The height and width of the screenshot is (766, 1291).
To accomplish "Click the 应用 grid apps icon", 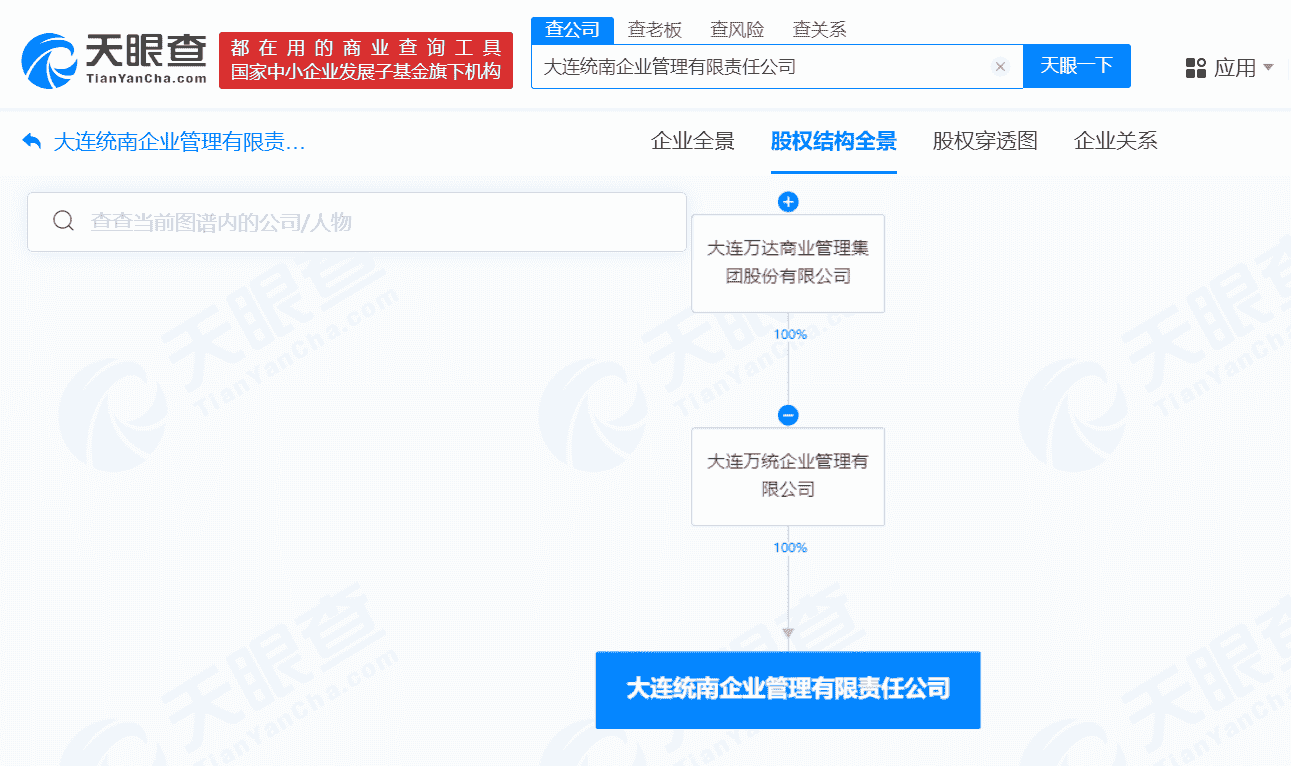I will [1195, 68].
